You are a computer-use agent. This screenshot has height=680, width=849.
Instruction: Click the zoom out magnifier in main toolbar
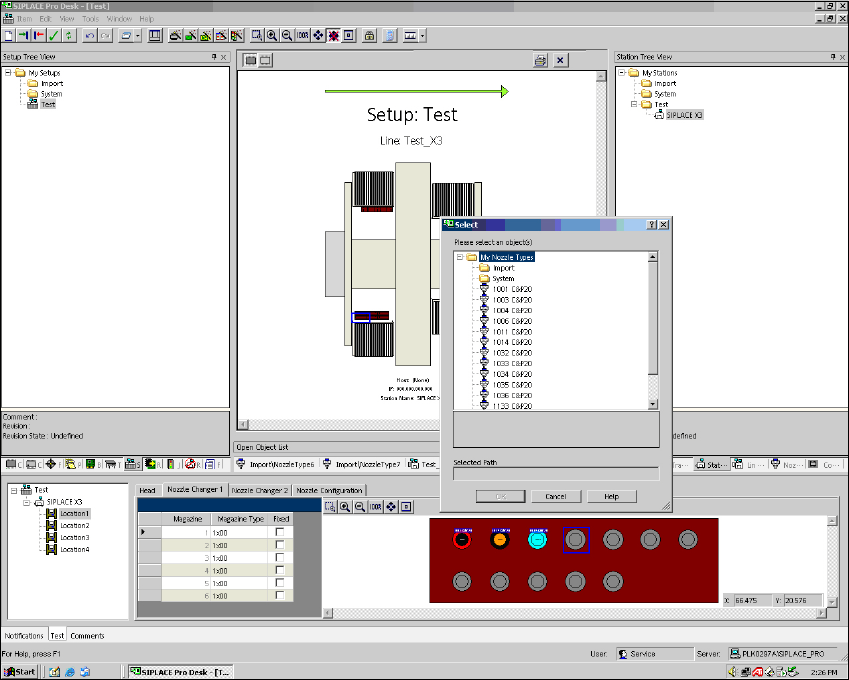[286, 35]
